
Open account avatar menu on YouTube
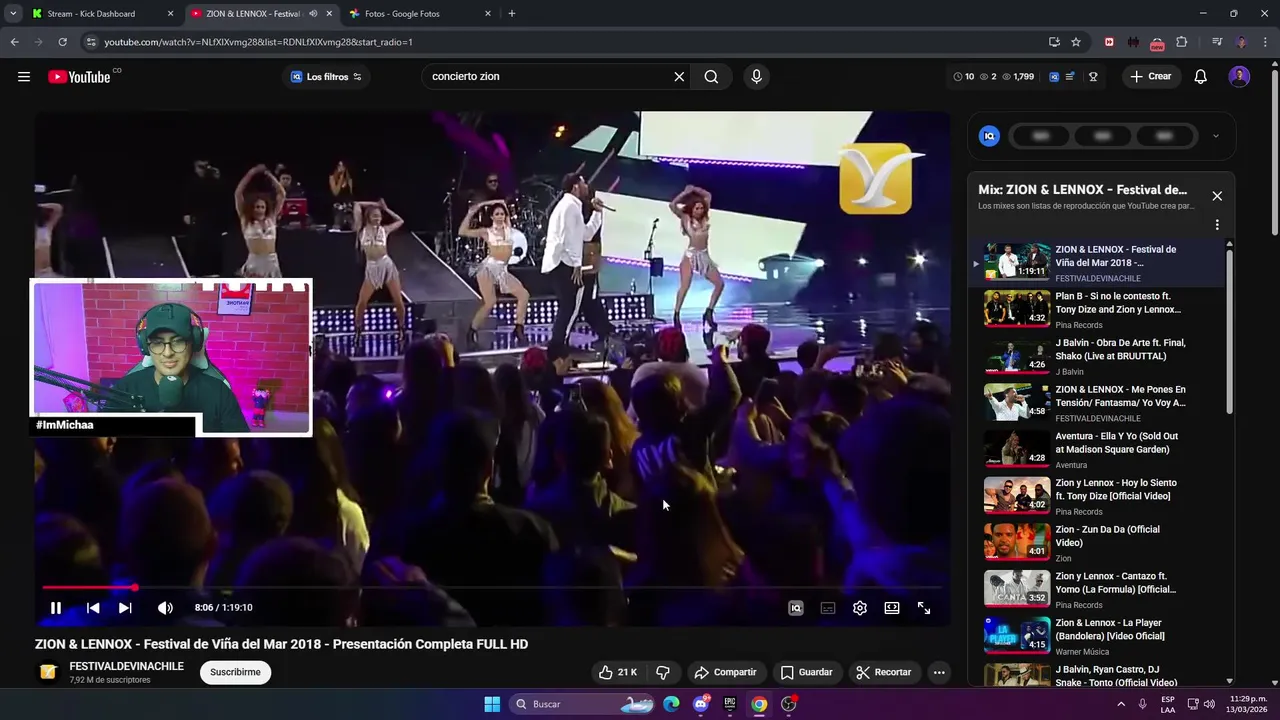1239,77
